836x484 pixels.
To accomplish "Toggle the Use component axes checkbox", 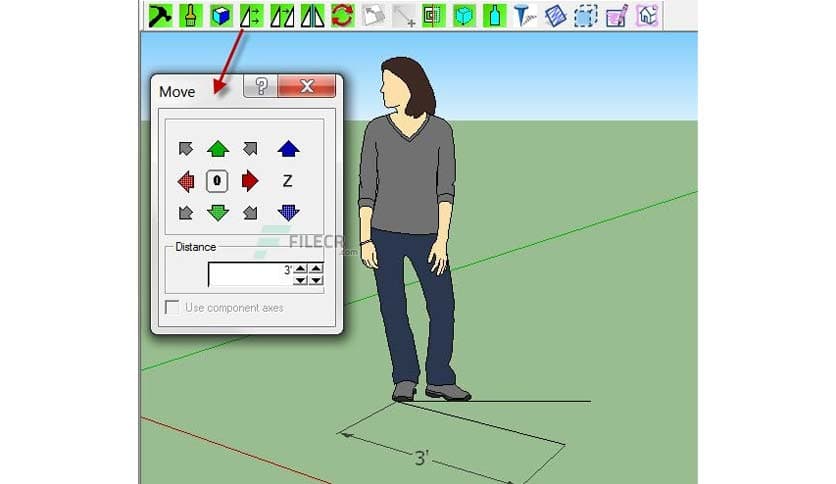I will tap(172, 308).
